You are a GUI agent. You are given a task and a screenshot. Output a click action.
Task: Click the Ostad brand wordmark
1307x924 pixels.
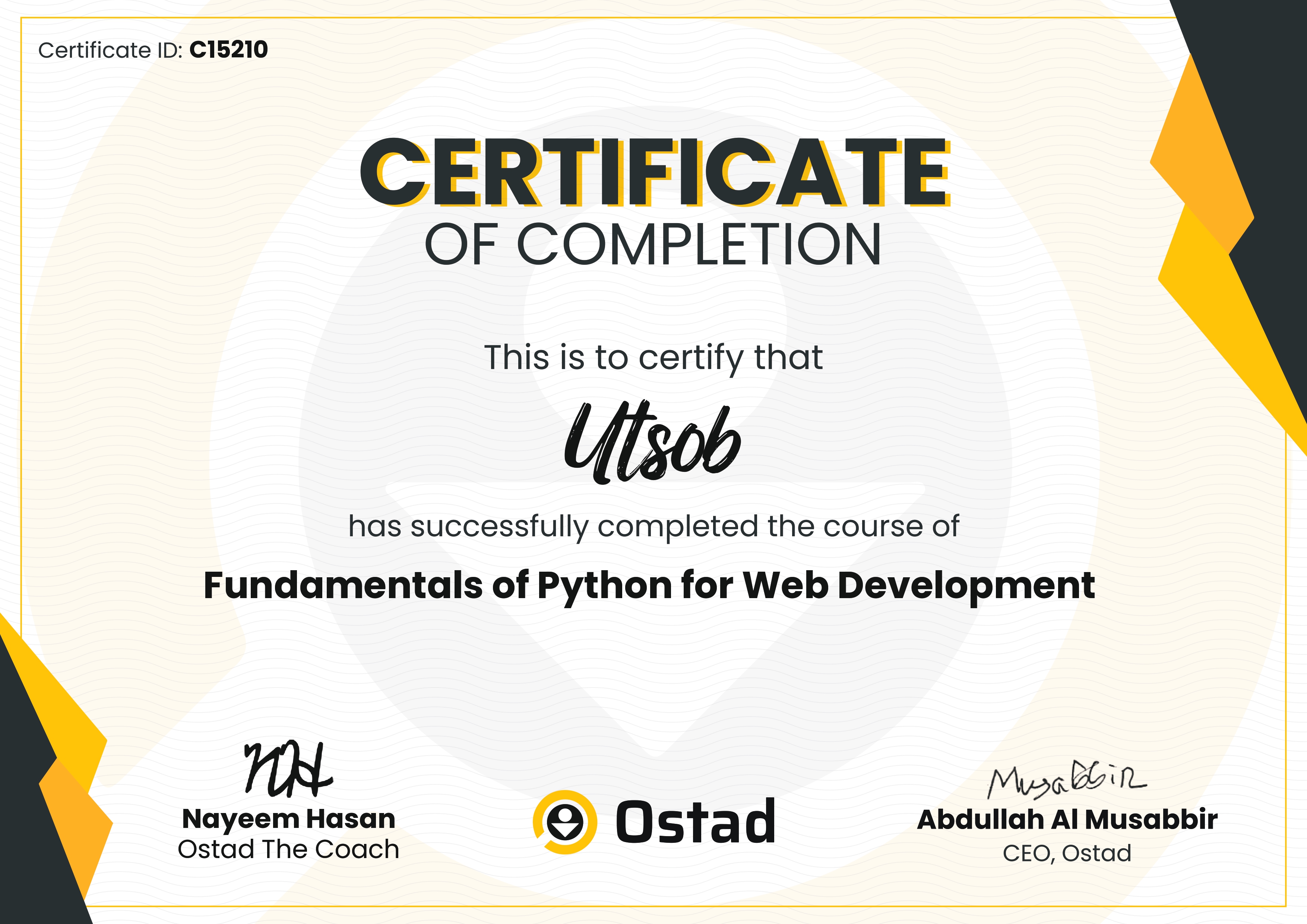point(695,822)
